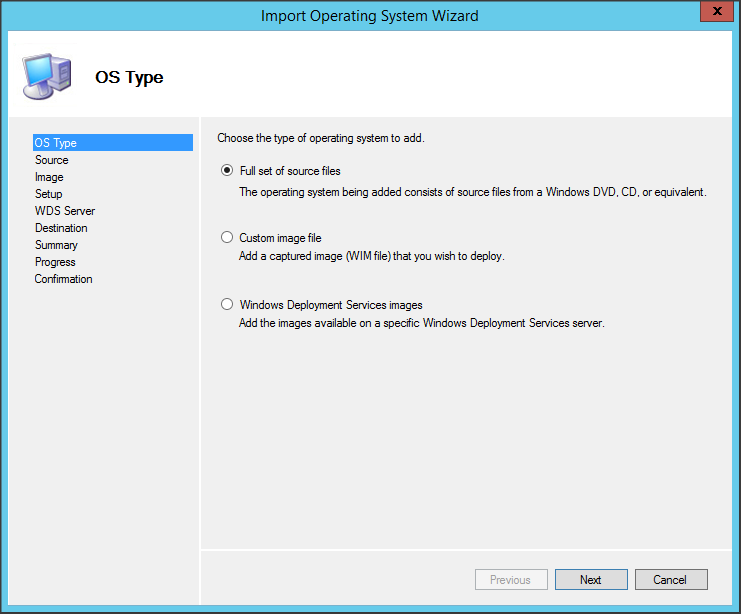741x614 pixels.
Task: Select the Setup step in sidebar
Action: (49, 194)
